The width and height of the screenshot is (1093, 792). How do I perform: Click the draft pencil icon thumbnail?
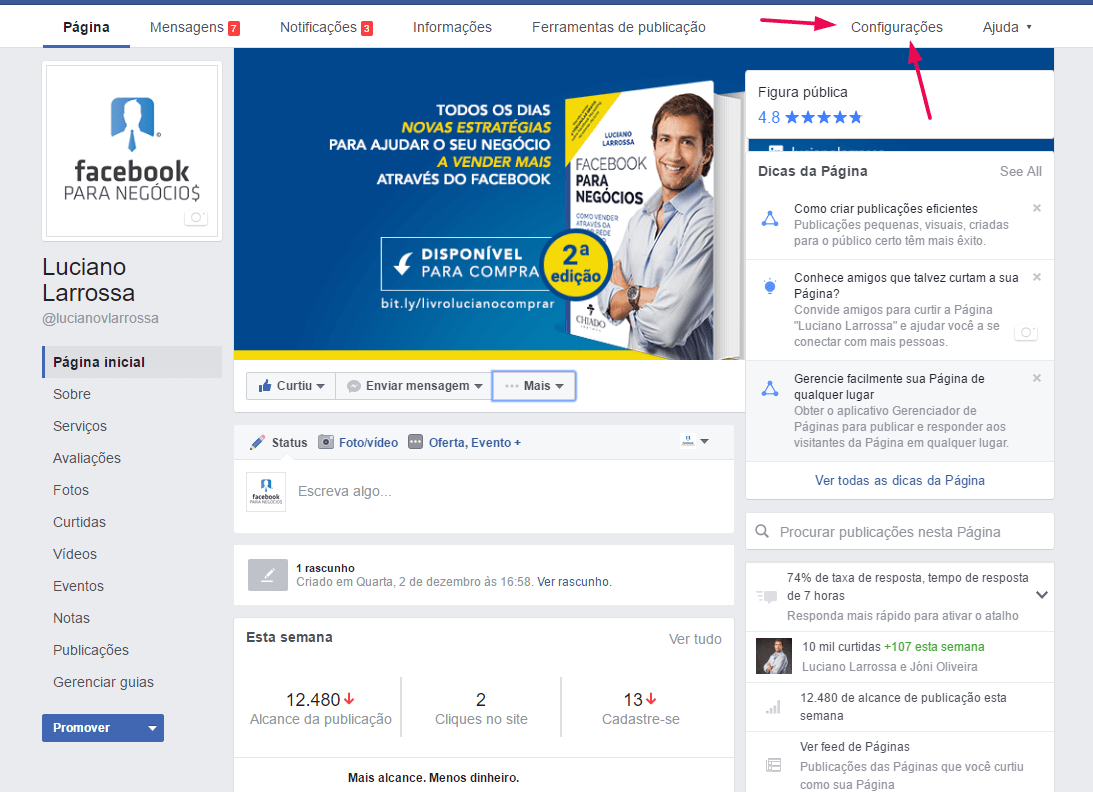(x=268, y=574)
